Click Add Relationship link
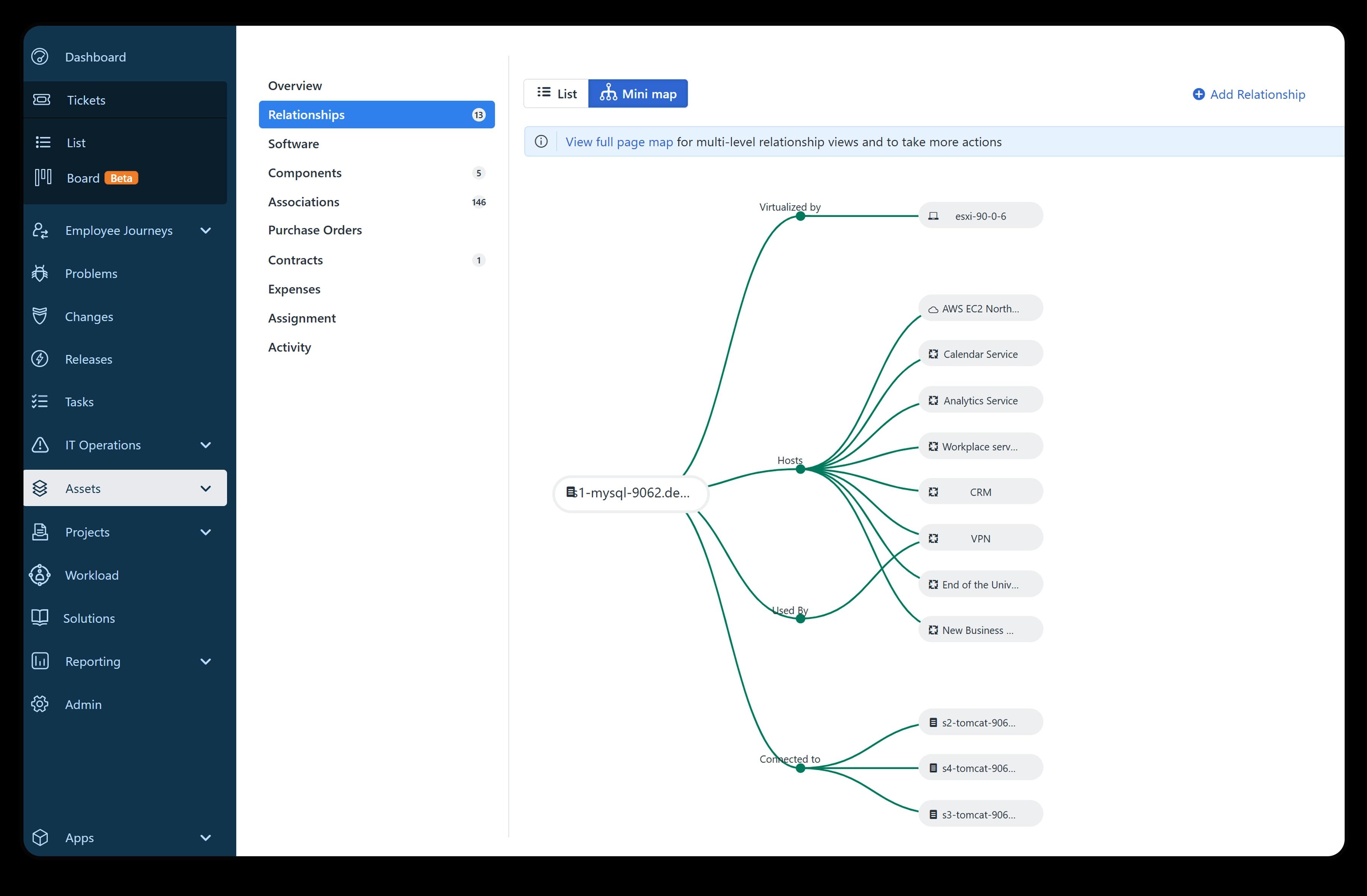This screenshot has width=1367, height=896. [x=1249, y=94]
